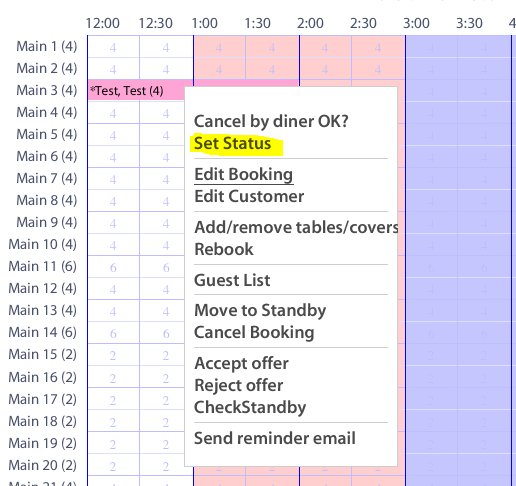516x486 pixels.
Task: Select Add/remove tables/covers entry
Action: pos(296,227)
